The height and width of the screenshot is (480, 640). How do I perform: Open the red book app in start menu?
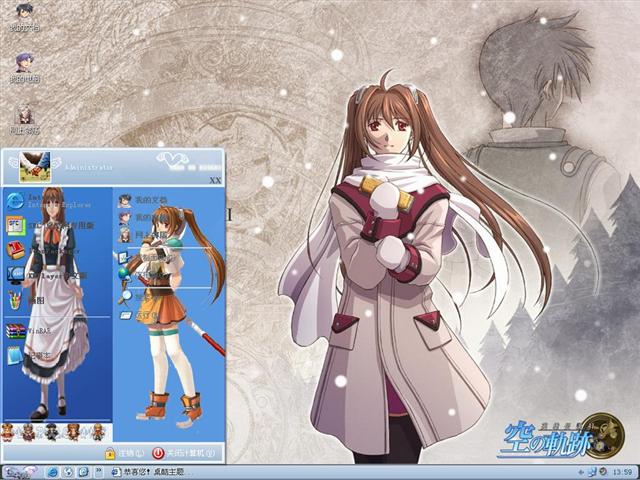tap(16, 250)
